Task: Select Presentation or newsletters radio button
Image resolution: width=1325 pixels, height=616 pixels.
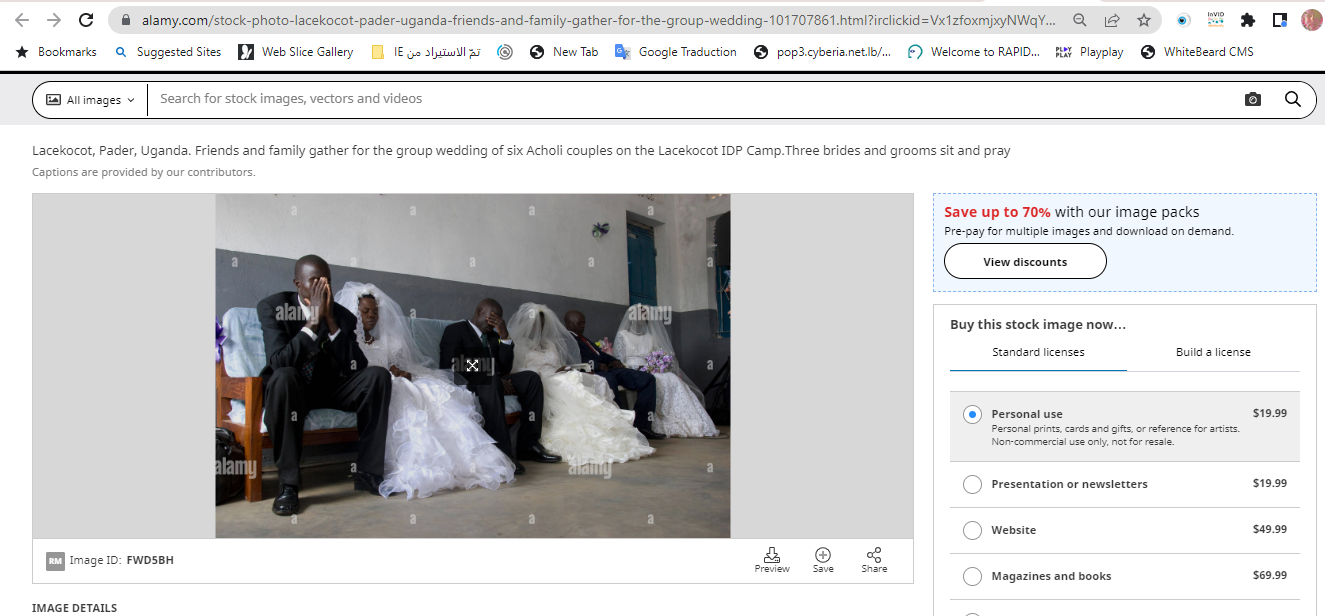Action: (x=972, y=484)
